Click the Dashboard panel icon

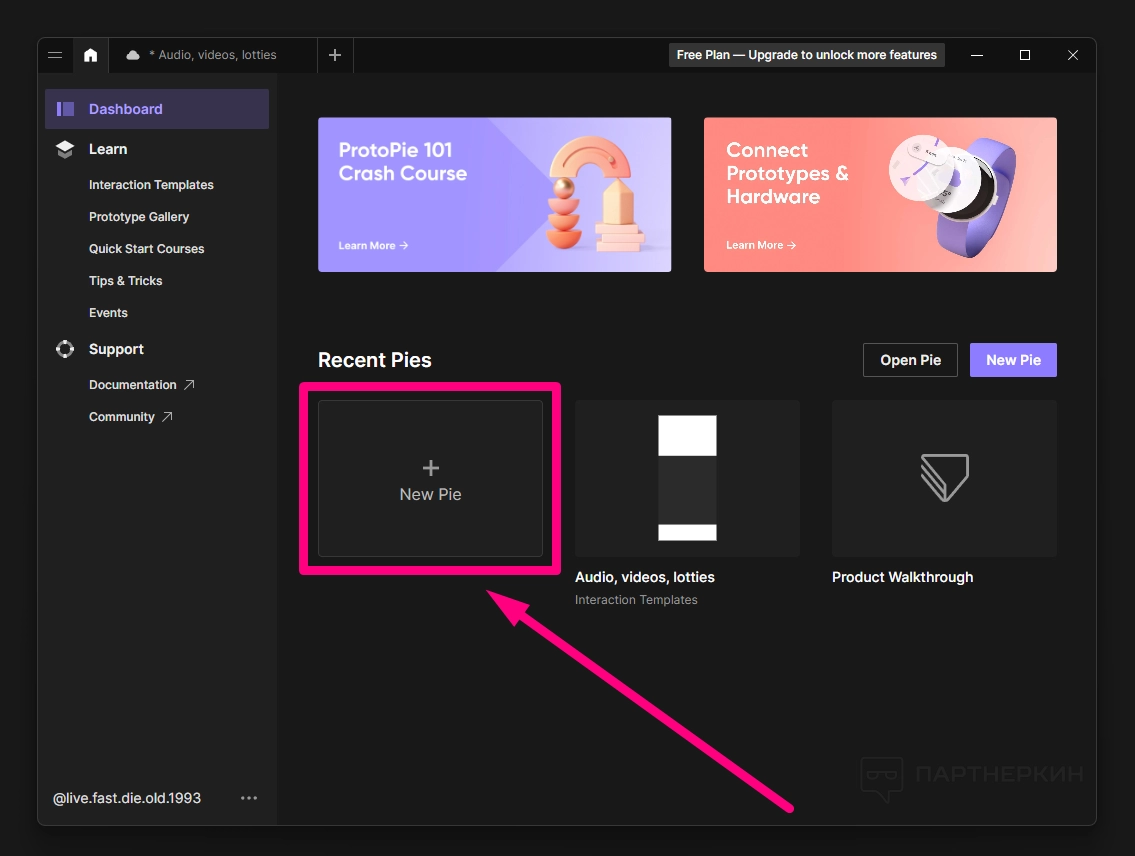pyautogui.click(x=65, y=109)
